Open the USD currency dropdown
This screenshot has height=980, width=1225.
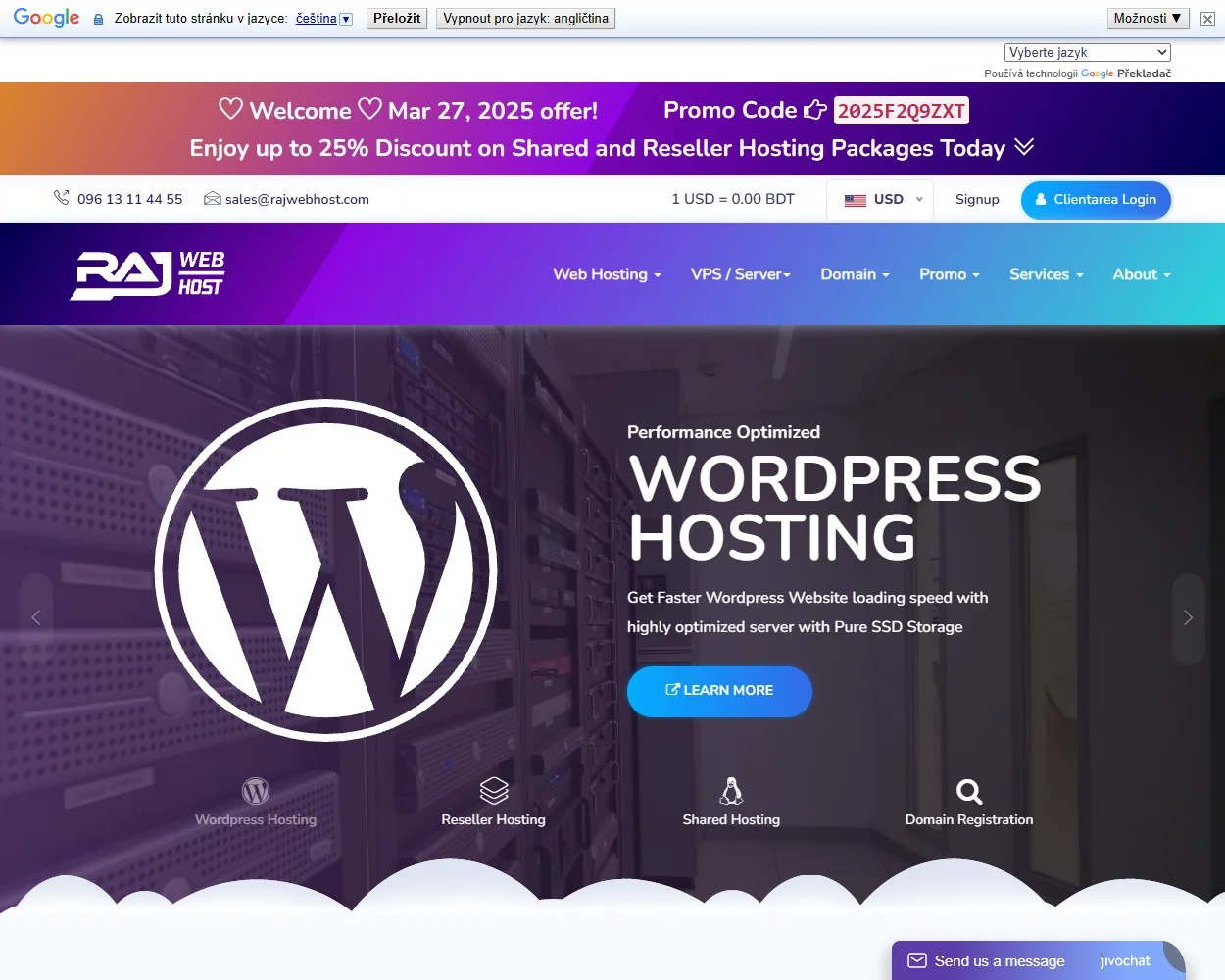pos(880,199)
